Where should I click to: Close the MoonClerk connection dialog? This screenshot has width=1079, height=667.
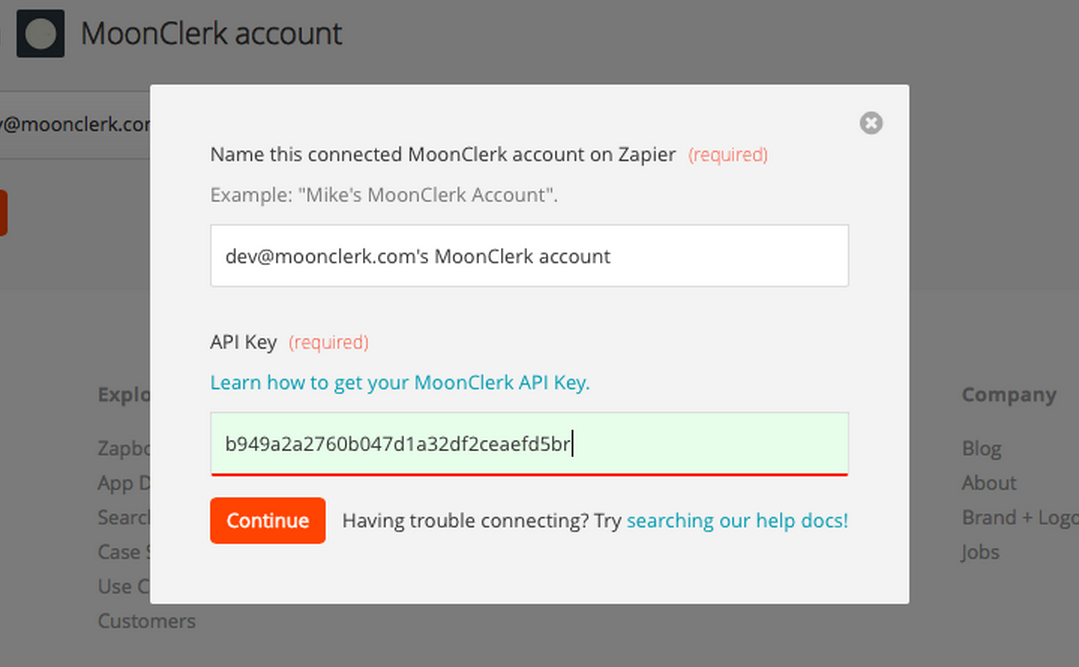(870, 123)
